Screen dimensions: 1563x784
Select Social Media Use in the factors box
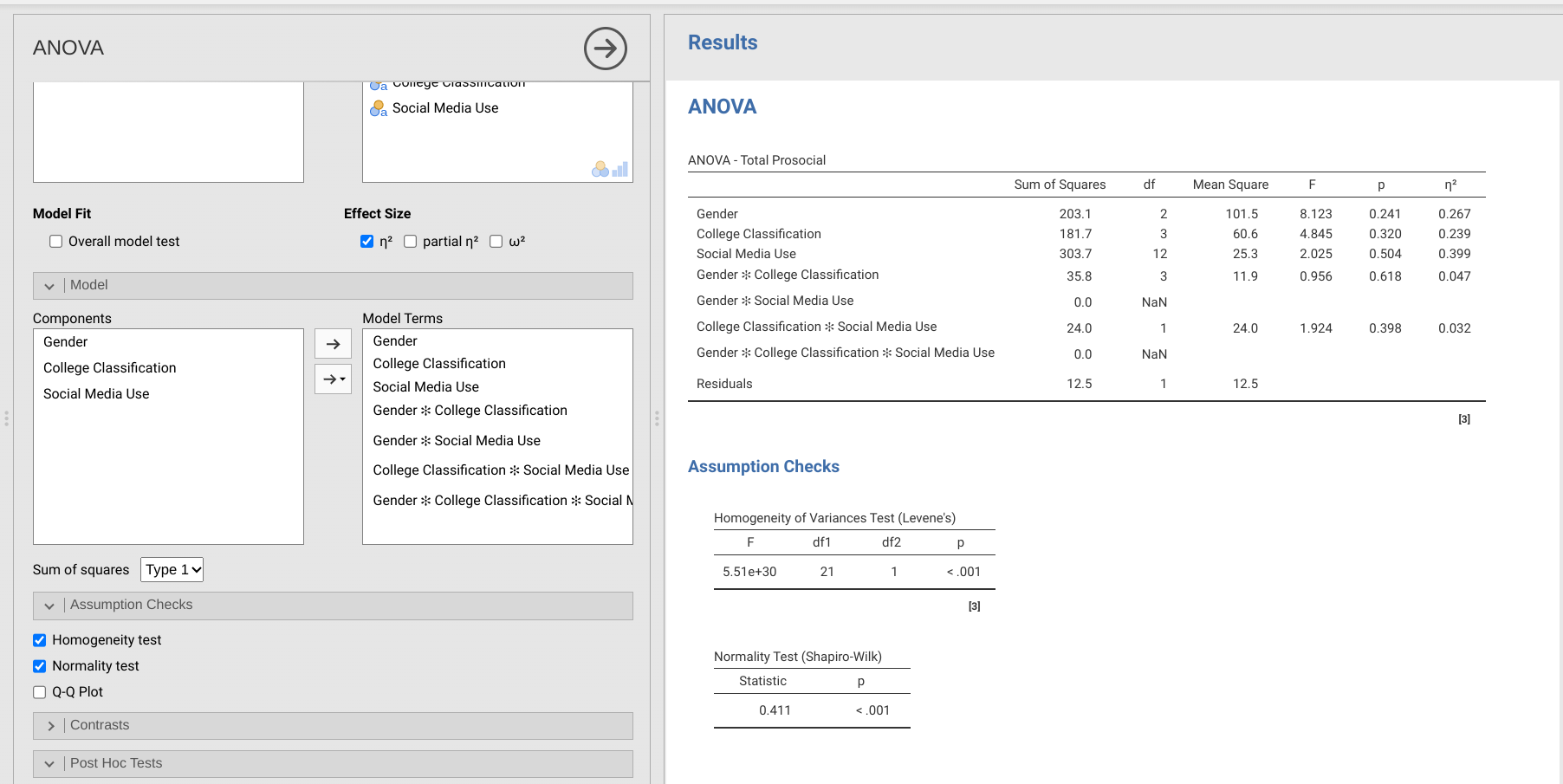click(445, 108)
